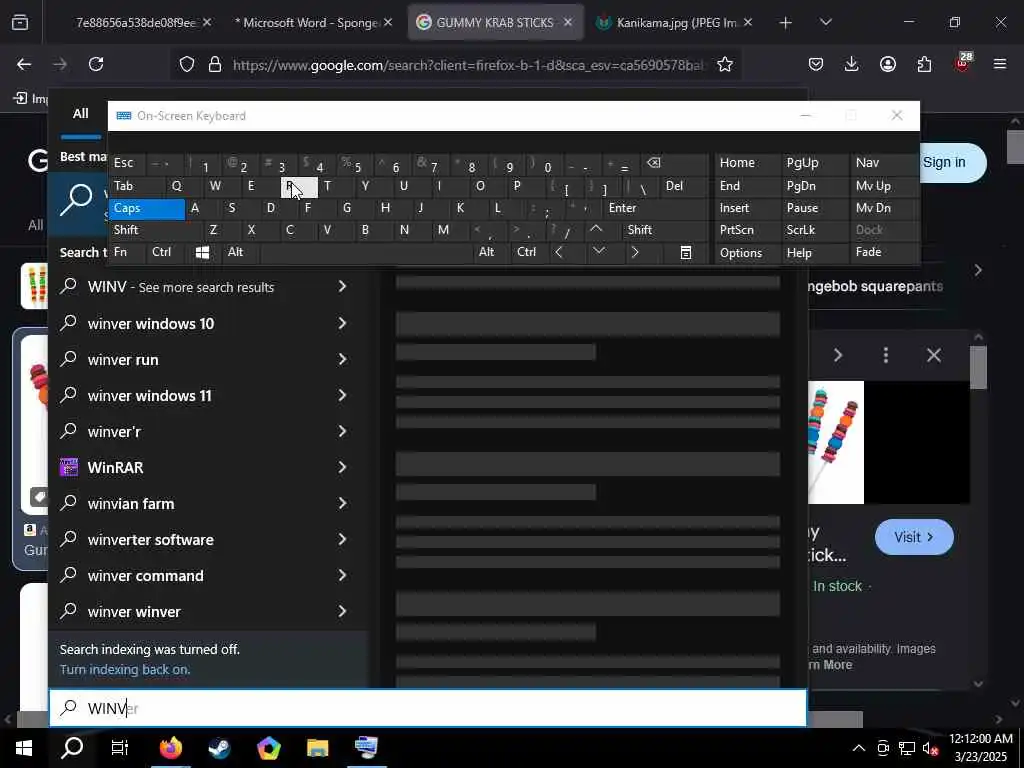Click on-screen keyboard menu key
This screenshot has width=1024, height=768.
click(x=686, y=253)
